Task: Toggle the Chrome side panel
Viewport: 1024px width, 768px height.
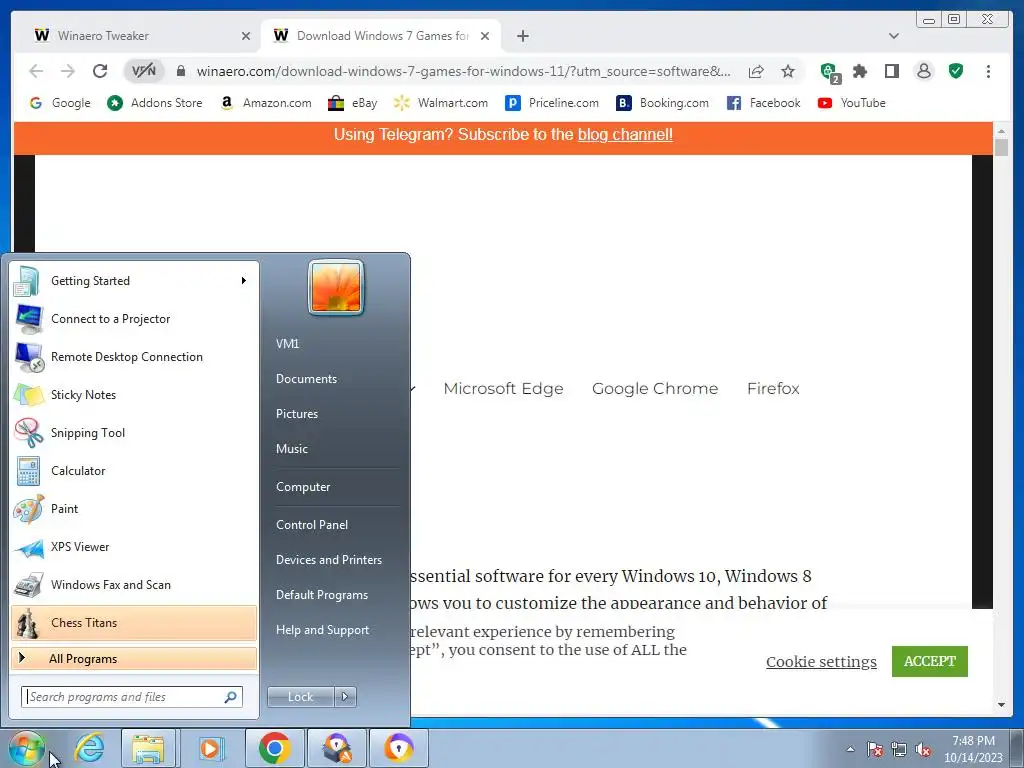Action: [892, 71]
